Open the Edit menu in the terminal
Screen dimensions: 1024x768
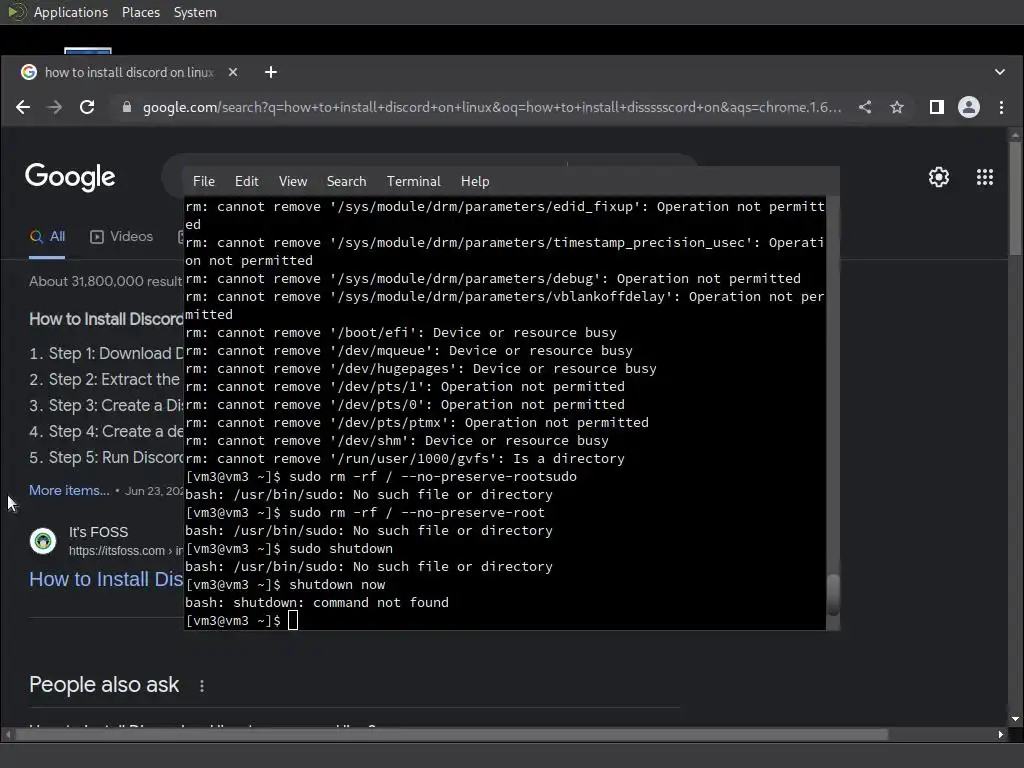tap(246, 182)
